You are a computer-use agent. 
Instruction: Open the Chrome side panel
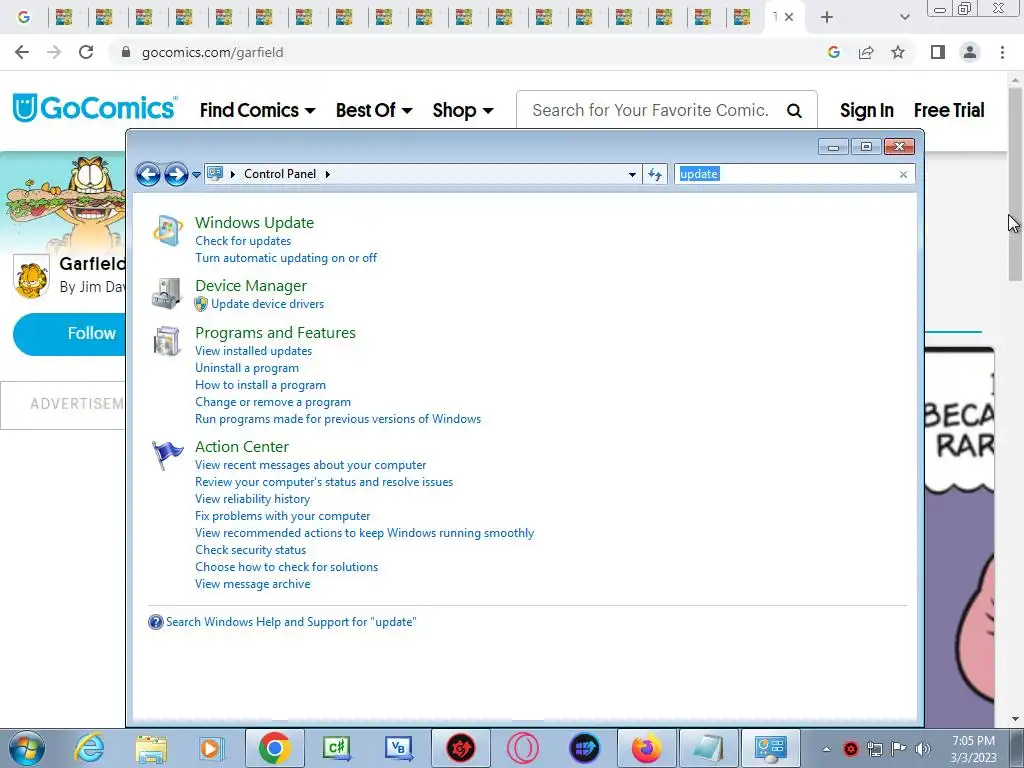[x=938, y=52]
